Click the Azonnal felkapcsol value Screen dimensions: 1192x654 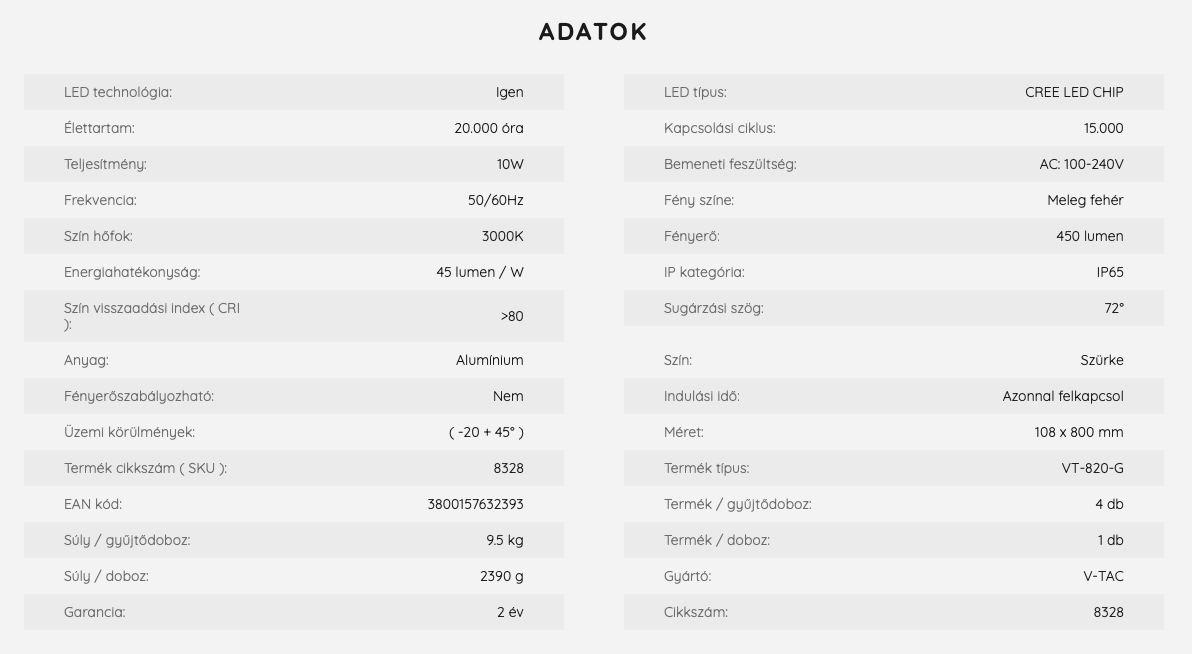click(1063, 396)
